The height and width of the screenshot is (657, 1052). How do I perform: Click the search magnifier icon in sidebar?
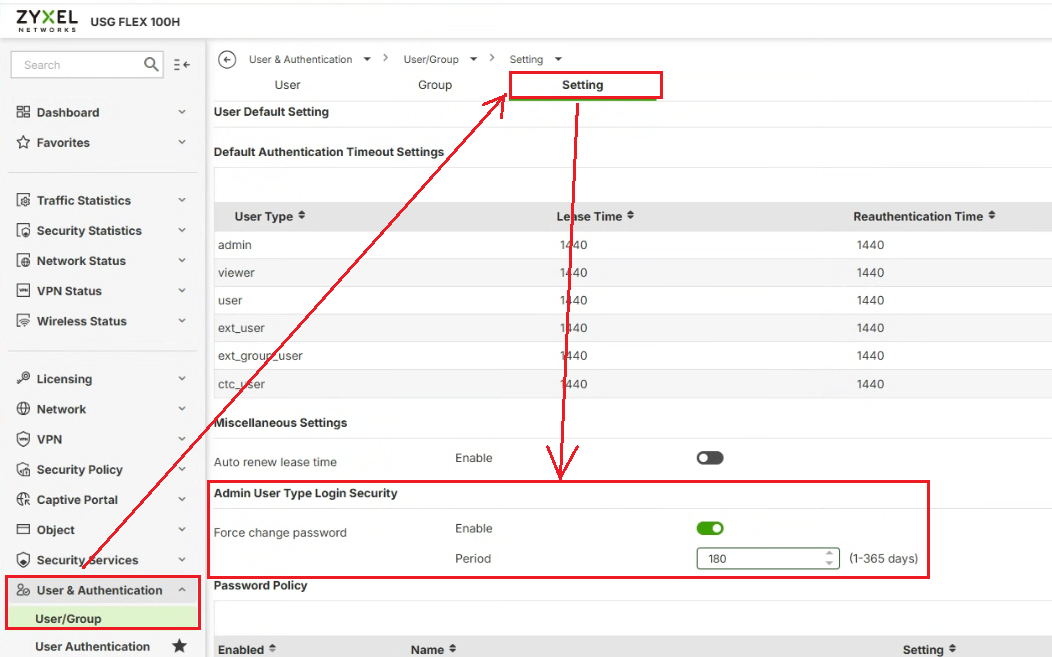click(x=151, y=65)
